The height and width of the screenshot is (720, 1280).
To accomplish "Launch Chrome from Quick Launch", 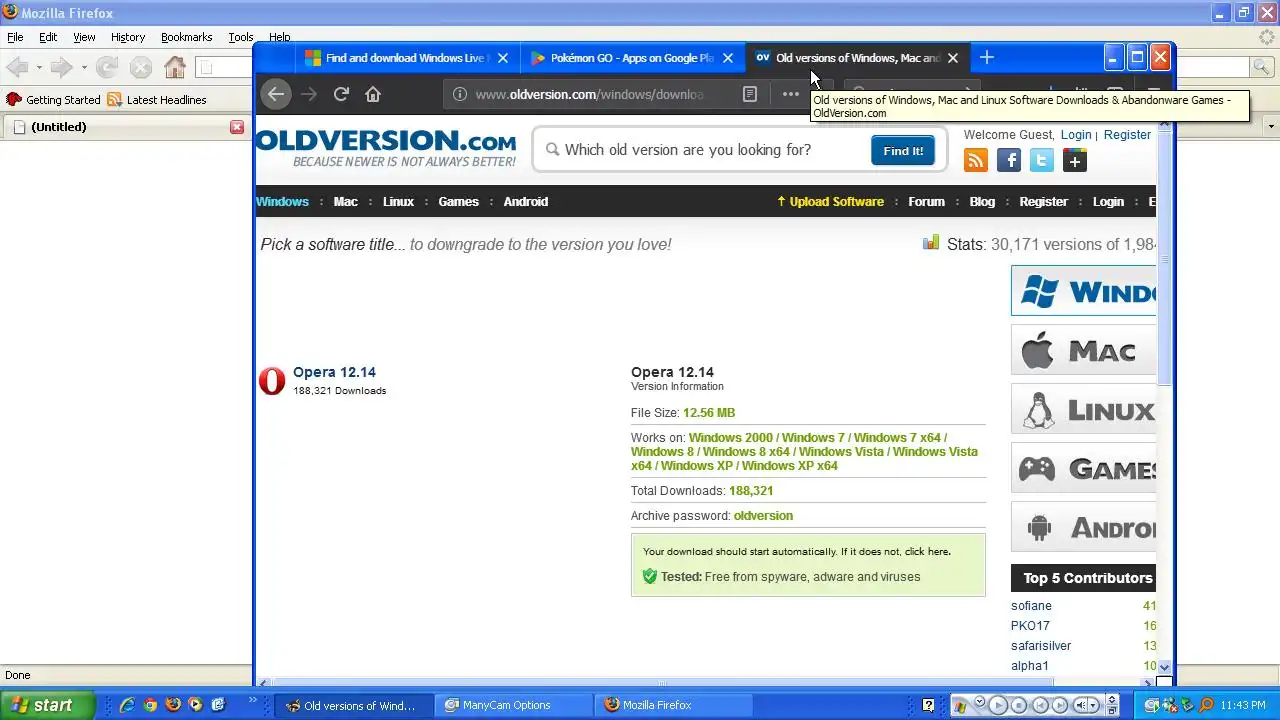I will point(150,705).
